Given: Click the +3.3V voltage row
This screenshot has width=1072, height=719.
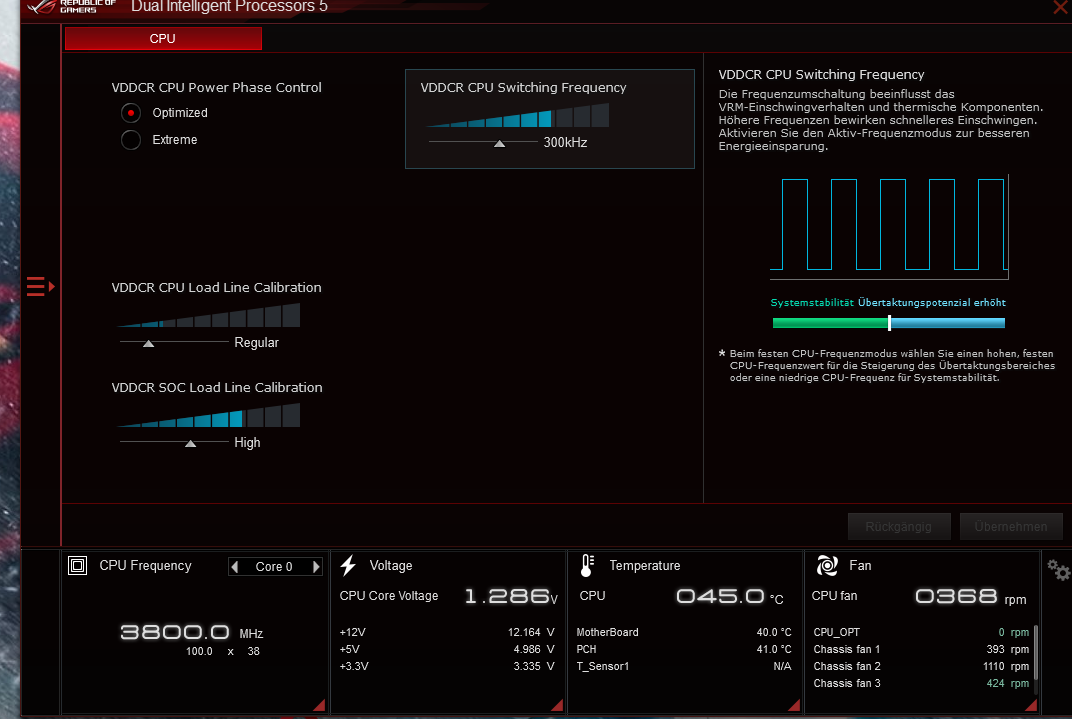Looking at the screenshot, I should click(x=447, y=666).
